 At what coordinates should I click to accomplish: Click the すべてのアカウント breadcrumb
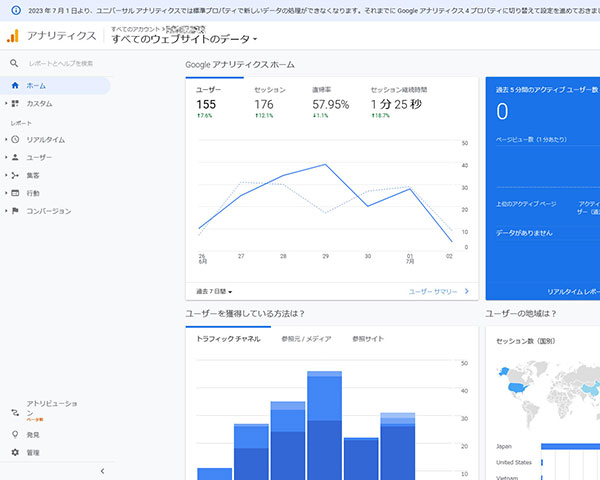pyautogui.click(x=135, y=29)
